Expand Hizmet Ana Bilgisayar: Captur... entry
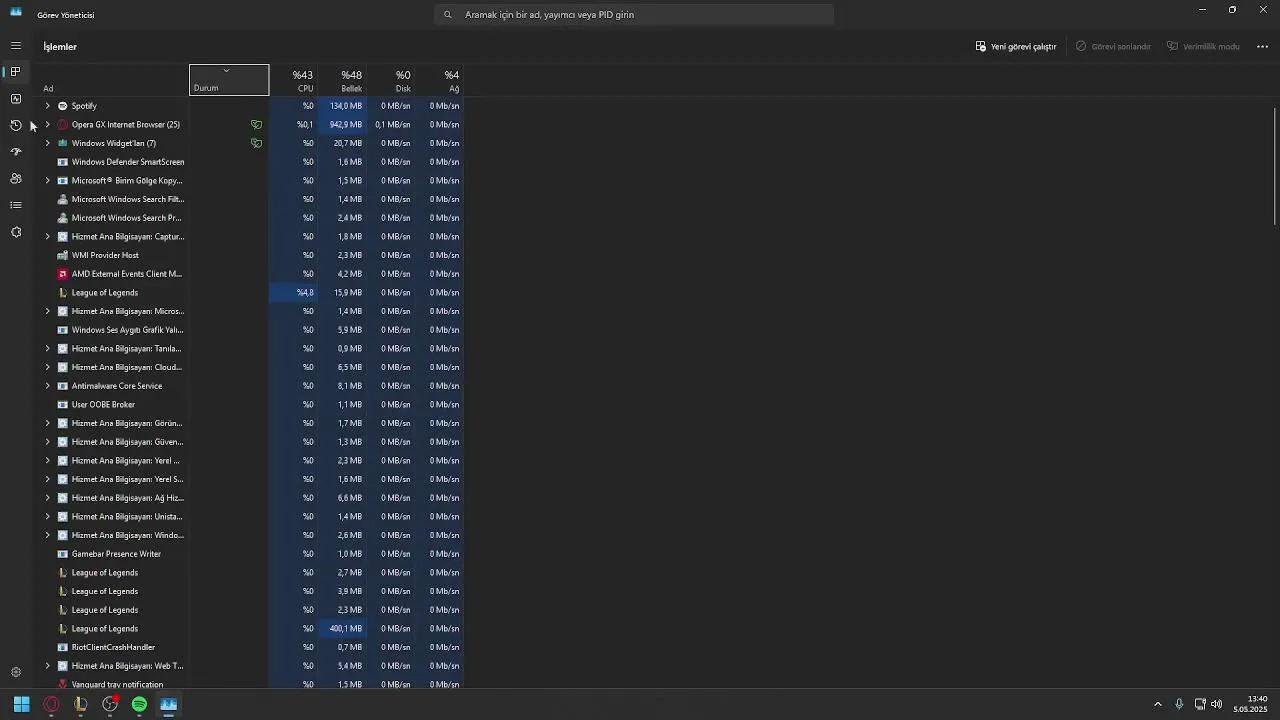1280x720 pixels. tap(47, 237)
